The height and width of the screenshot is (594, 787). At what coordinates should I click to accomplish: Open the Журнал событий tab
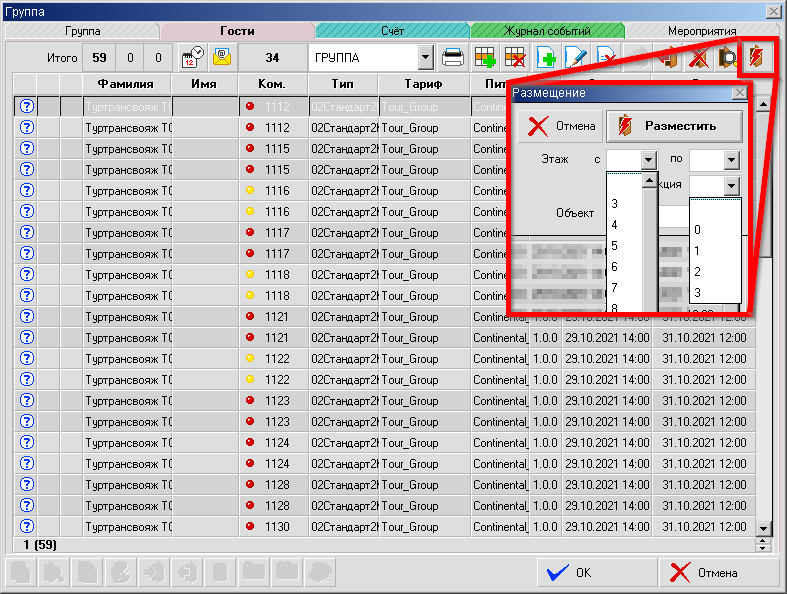tap(547, 31)
